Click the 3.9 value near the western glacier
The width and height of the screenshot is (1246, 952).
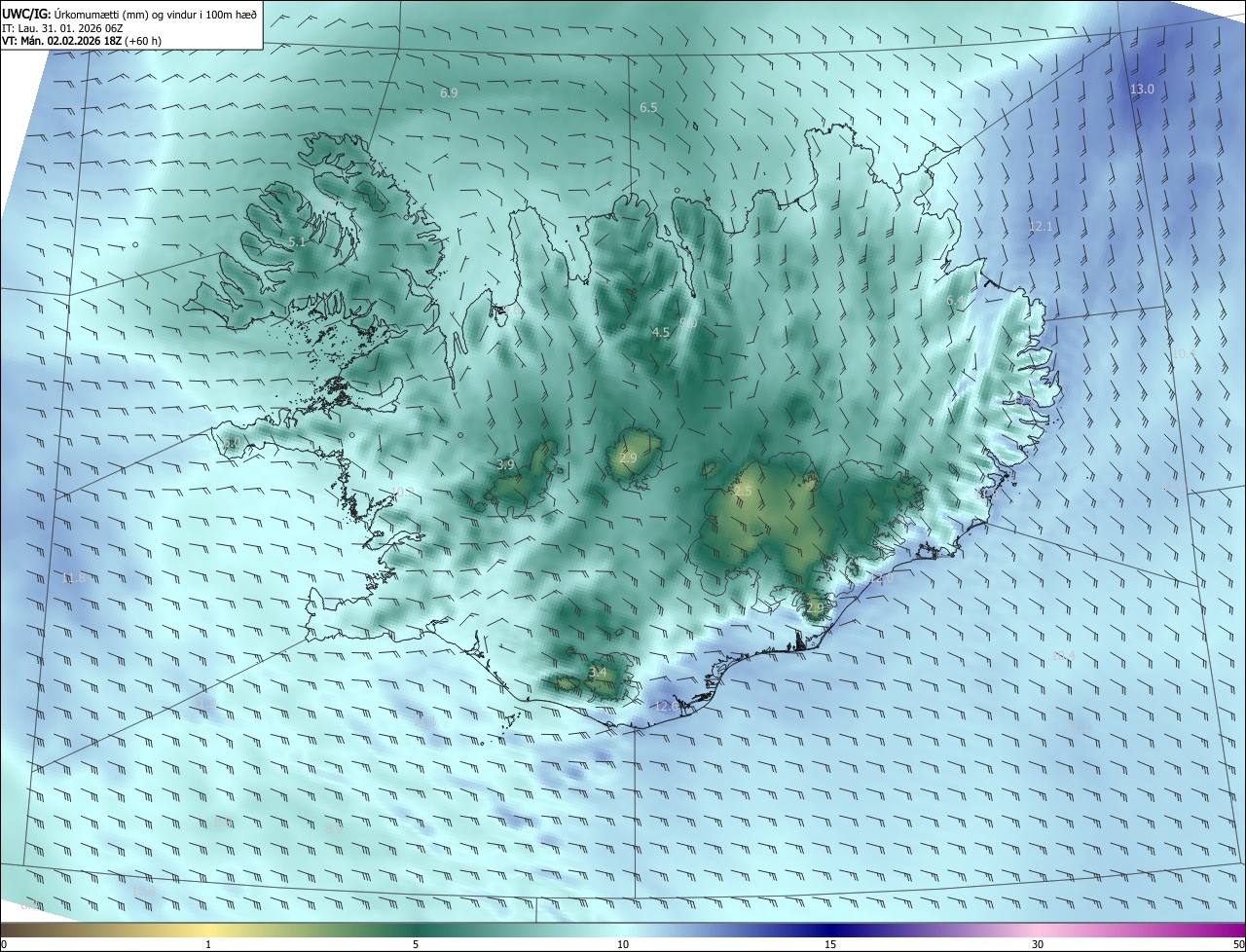pyautogui.click(x=505, y=464)
